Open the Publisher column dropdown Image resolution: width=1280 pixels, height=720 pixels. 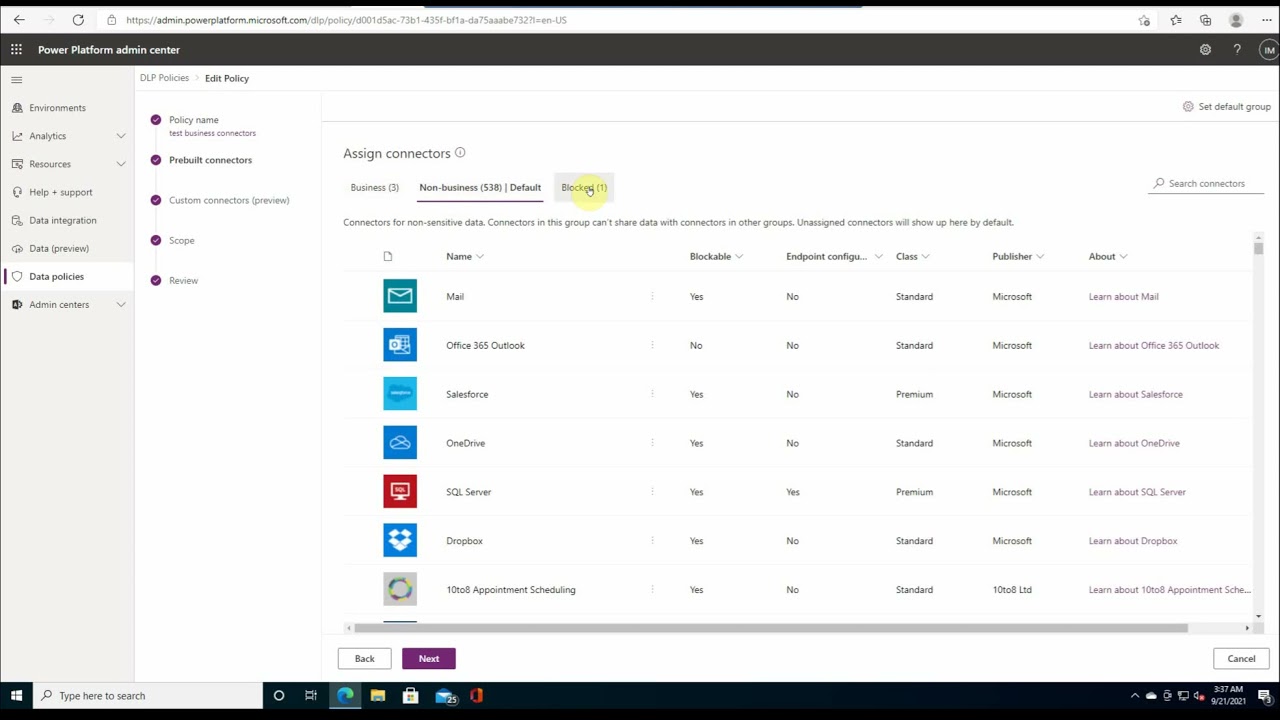pyautogui.click(x=1040, y=257)
